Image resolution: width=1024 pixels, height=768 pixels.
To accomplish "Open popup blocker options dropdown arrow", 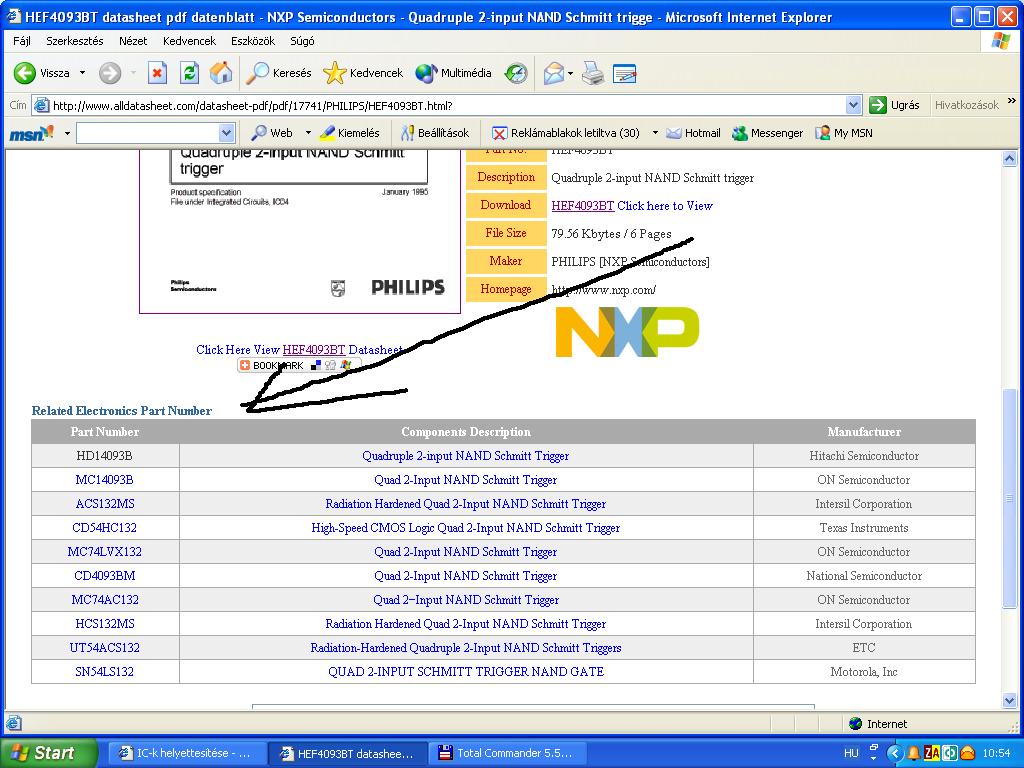I will click(x=654, y=133).
